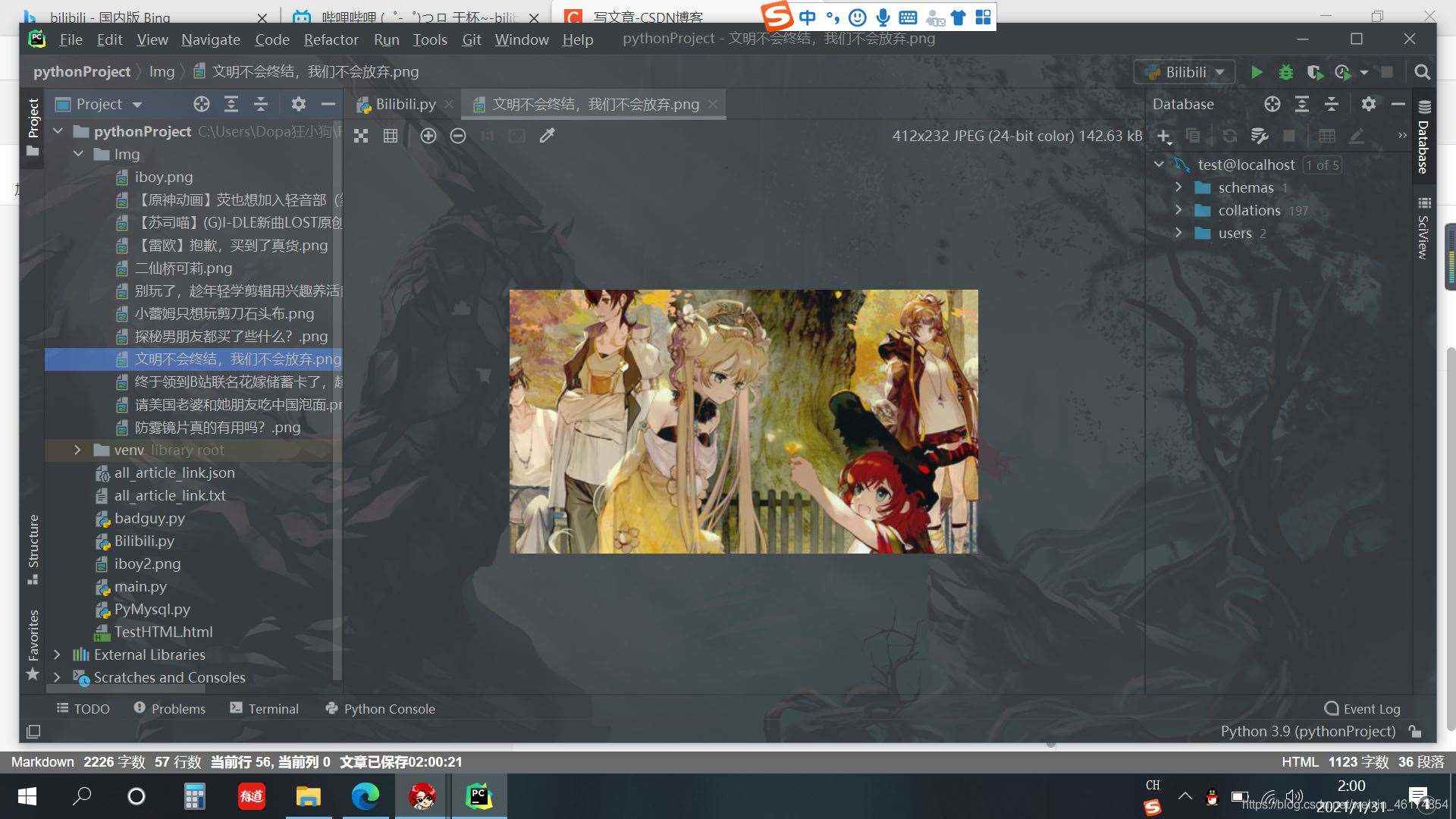1456x819 pixels.
Task: Click Search Everywhere magnifier icon
Action: click(x=1422, y=72)
